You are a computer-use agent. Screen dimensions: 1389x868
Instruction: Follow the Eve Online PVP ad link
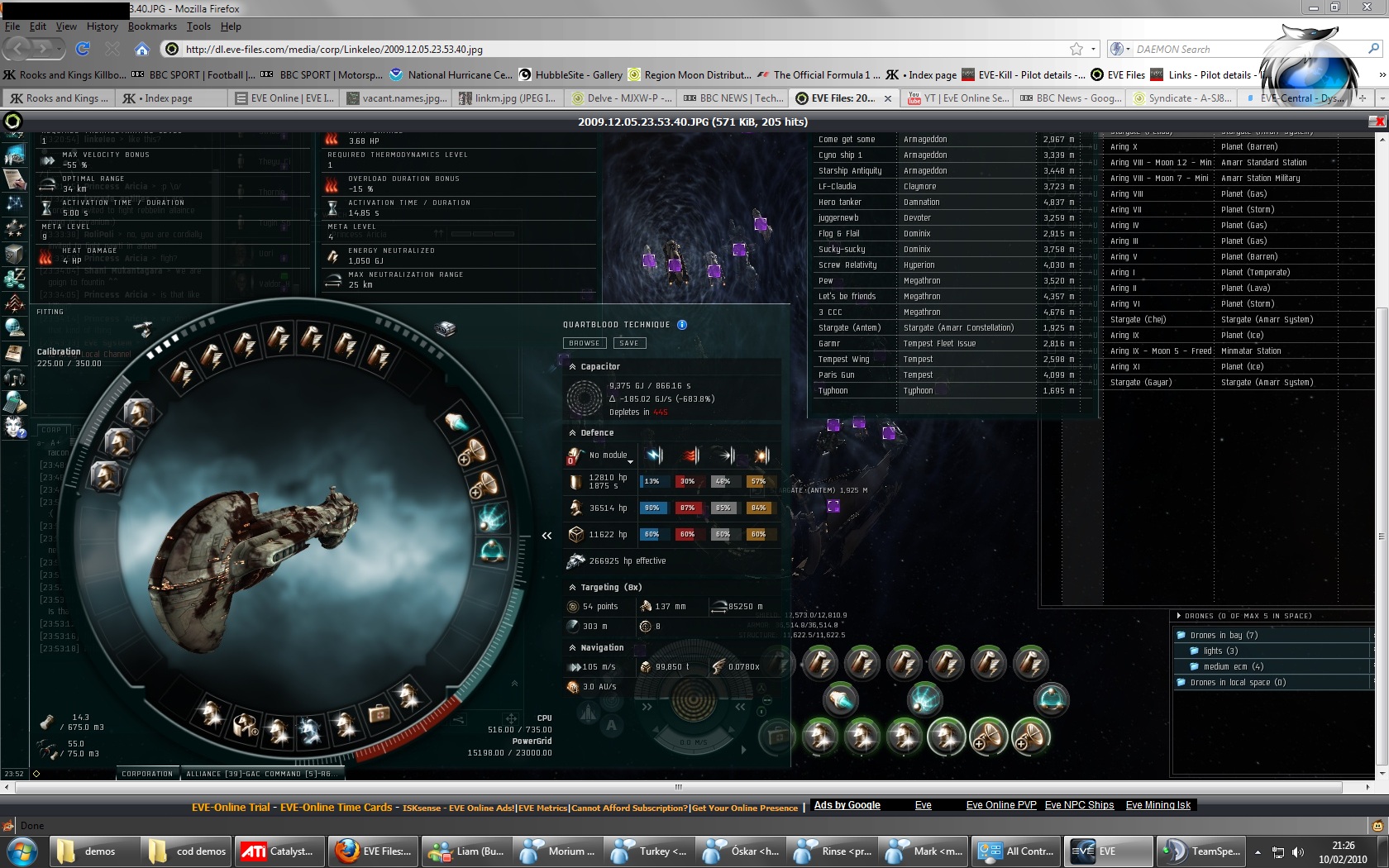click(x=1001, y=805)
